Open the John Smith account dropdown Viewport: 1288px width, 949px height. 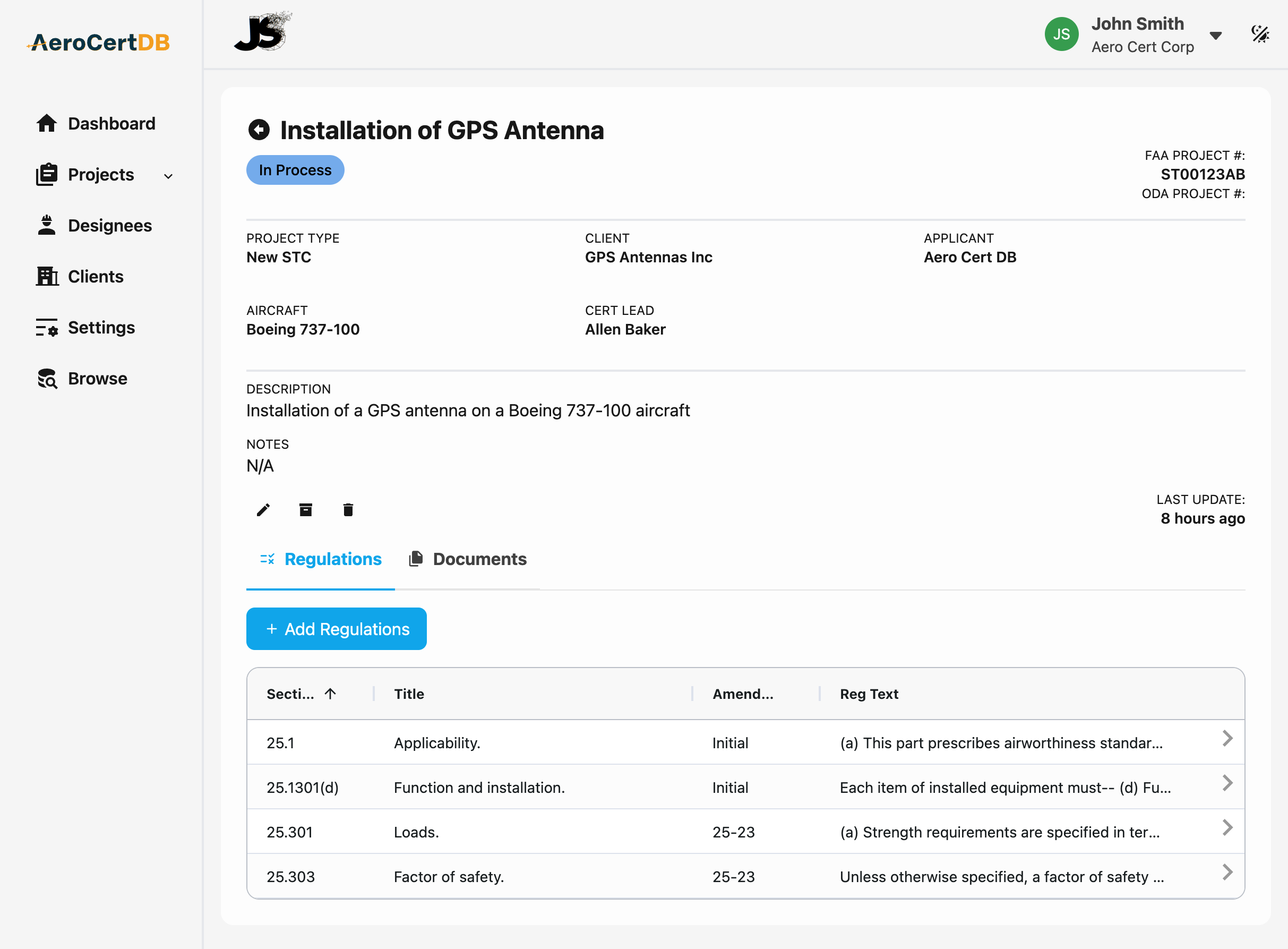[x=1215, y=36]
